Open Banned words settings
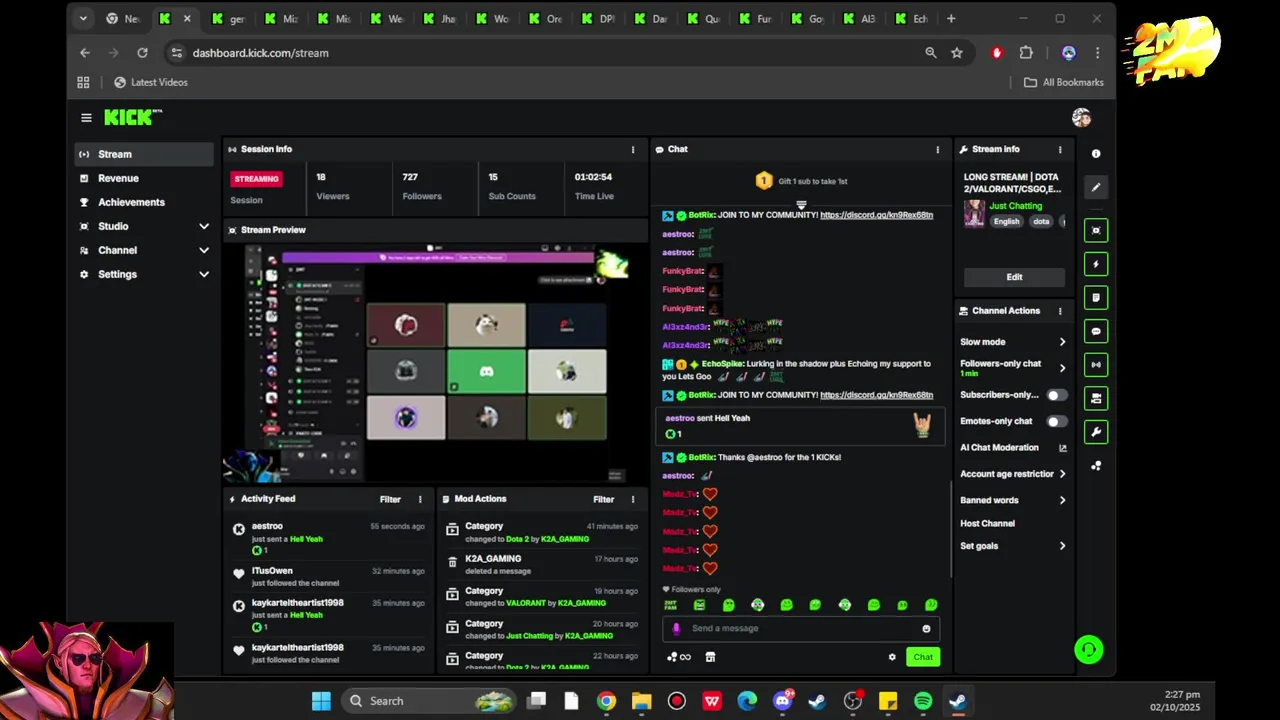Viewport: 1280px width, 720px height. tap(1012, 500)
